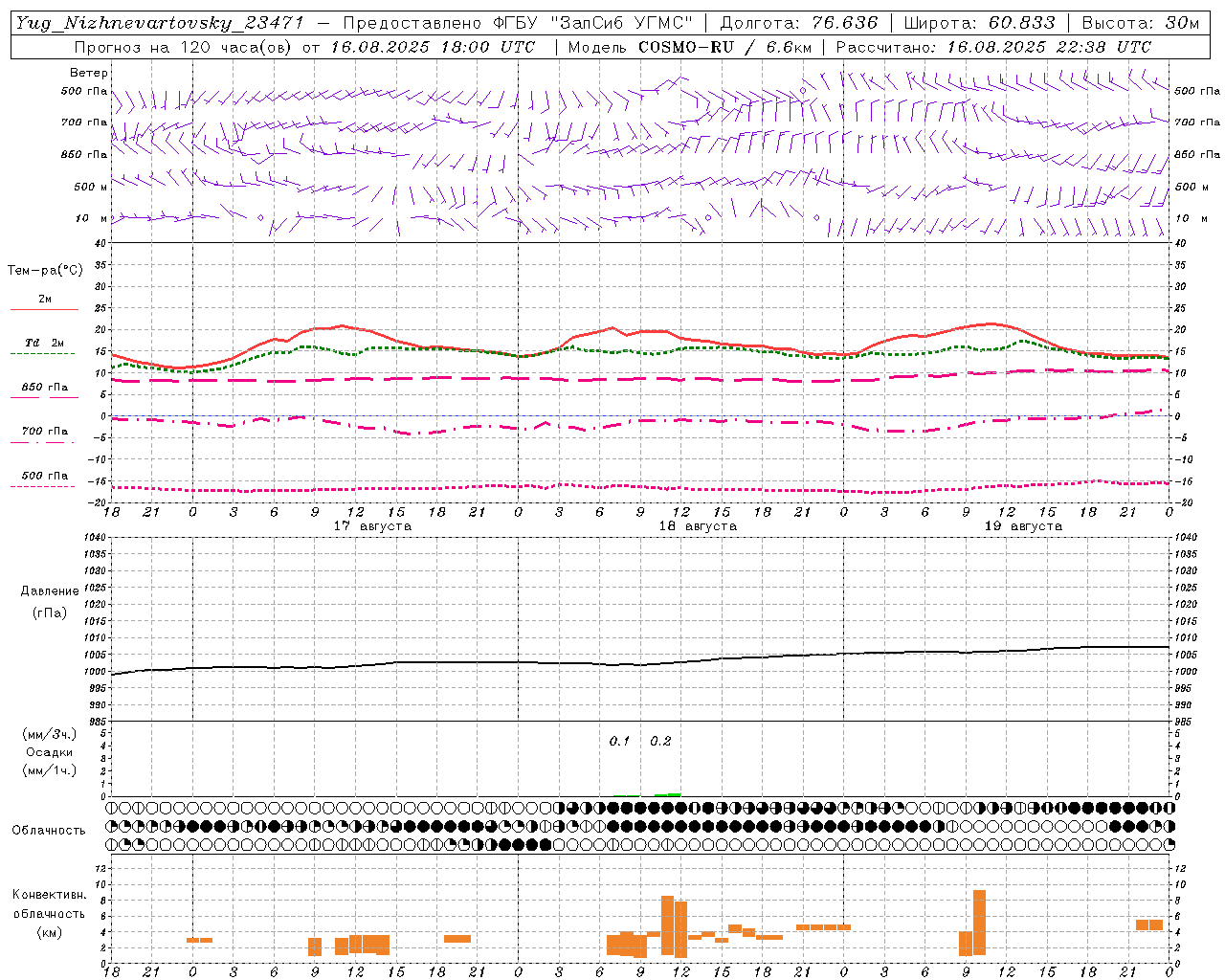This screenshot has height=980, width=1225.
Task: Click the left 500 гПа wind level label
Action: click(84, 92)
